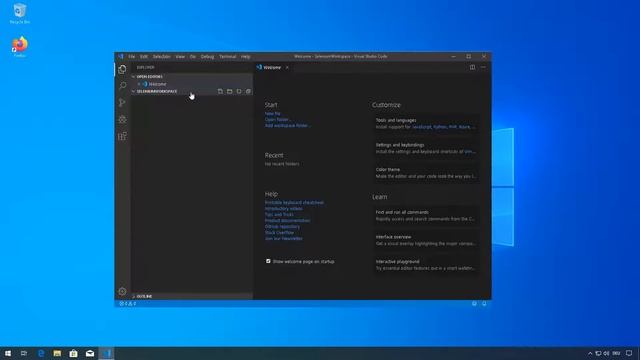640x360 pixels.
Task: Launch Microsoft Edge from taskbar
Action: (x=41, y=353)
